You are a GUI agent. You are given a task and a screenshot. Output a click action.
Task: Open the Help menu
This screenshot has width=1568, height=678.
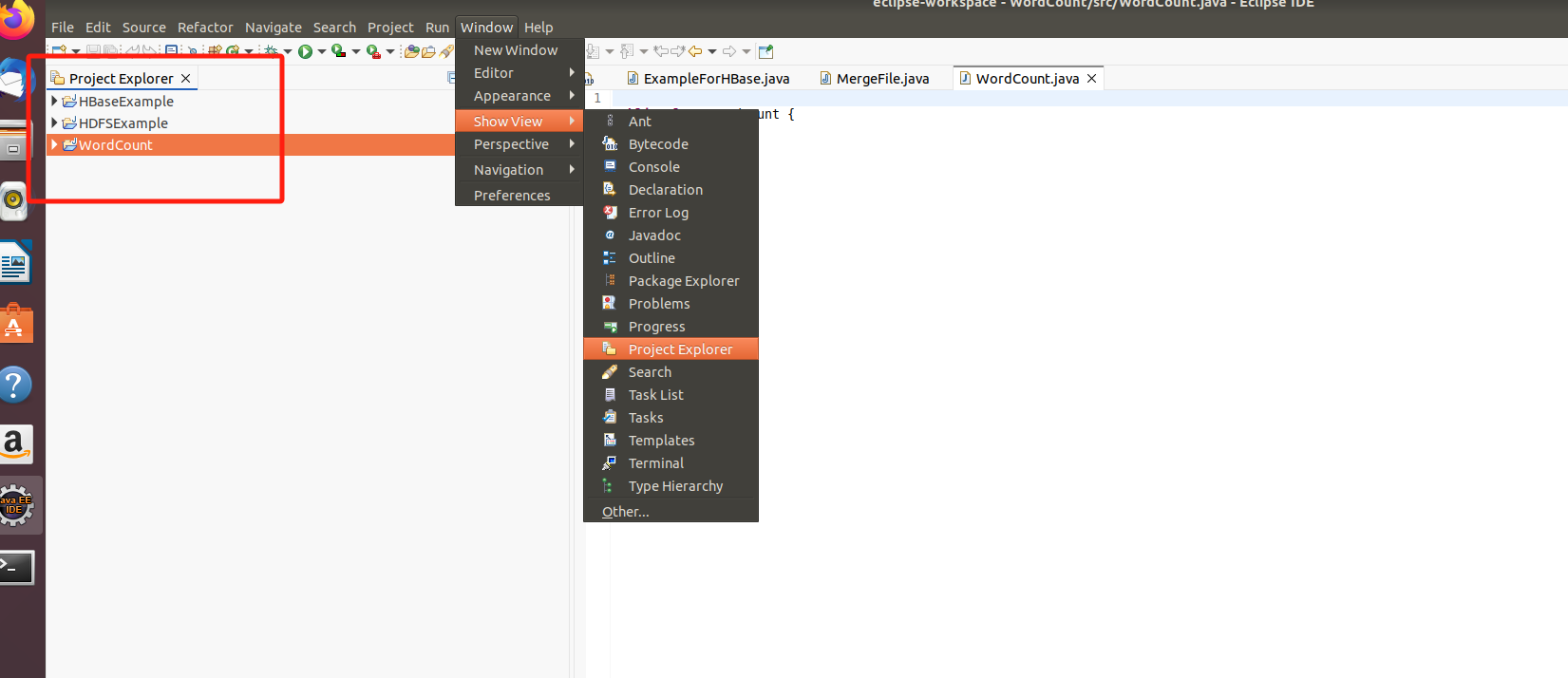[538, 28]
